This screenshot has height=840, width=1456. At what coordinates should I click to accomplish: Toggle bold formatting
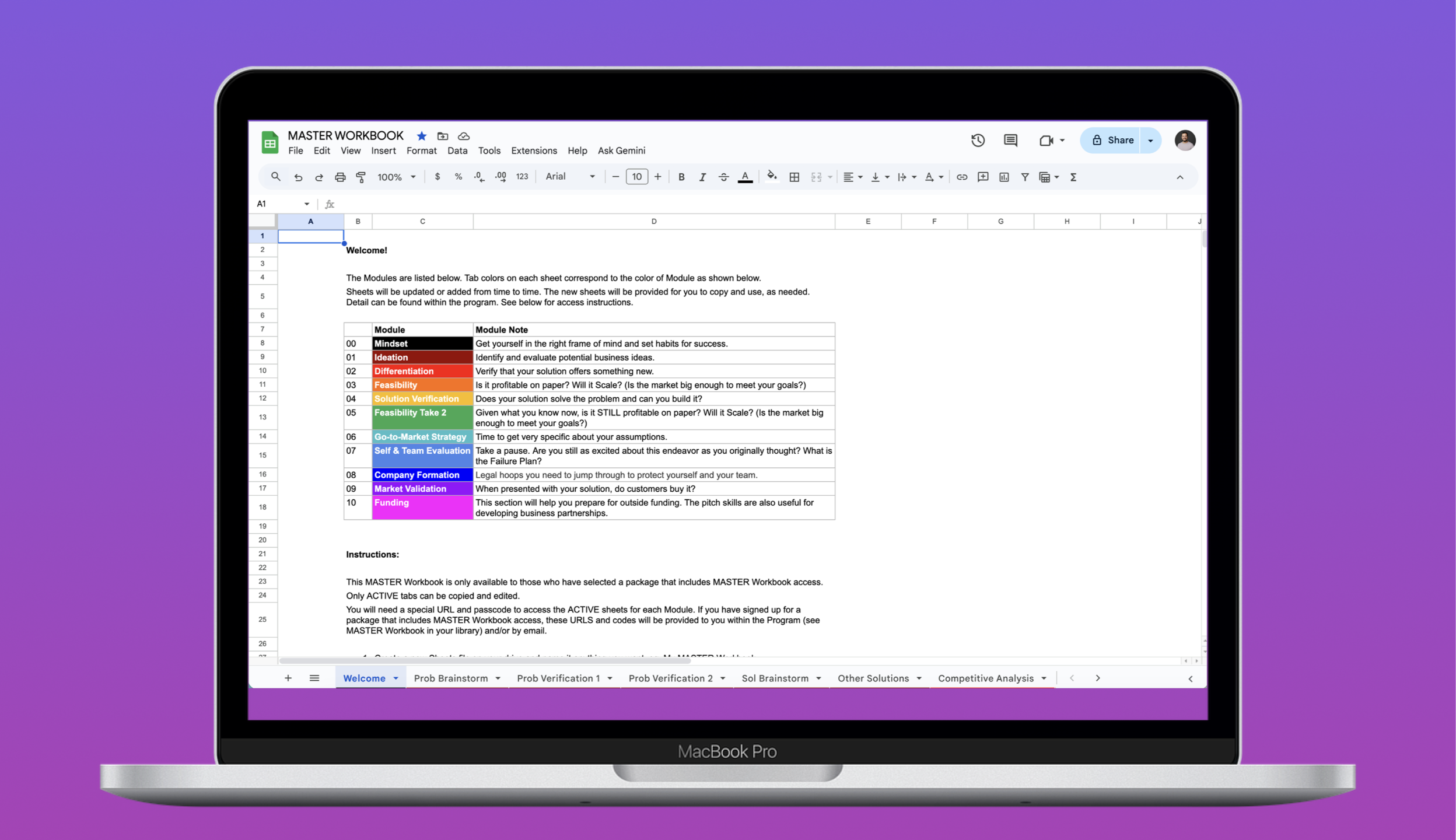681,177
